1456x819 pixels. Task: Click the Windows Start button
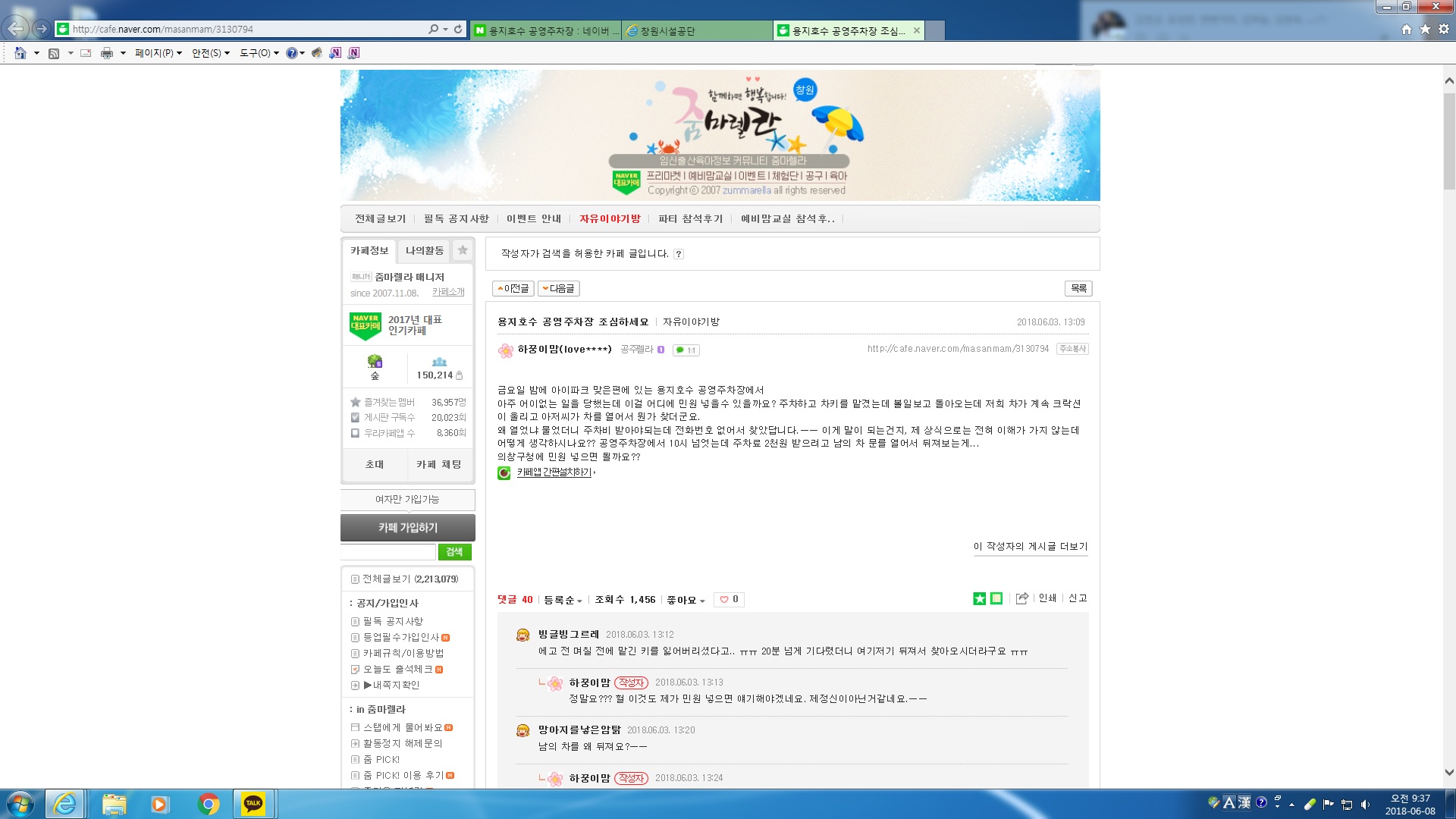coord(20,804)
